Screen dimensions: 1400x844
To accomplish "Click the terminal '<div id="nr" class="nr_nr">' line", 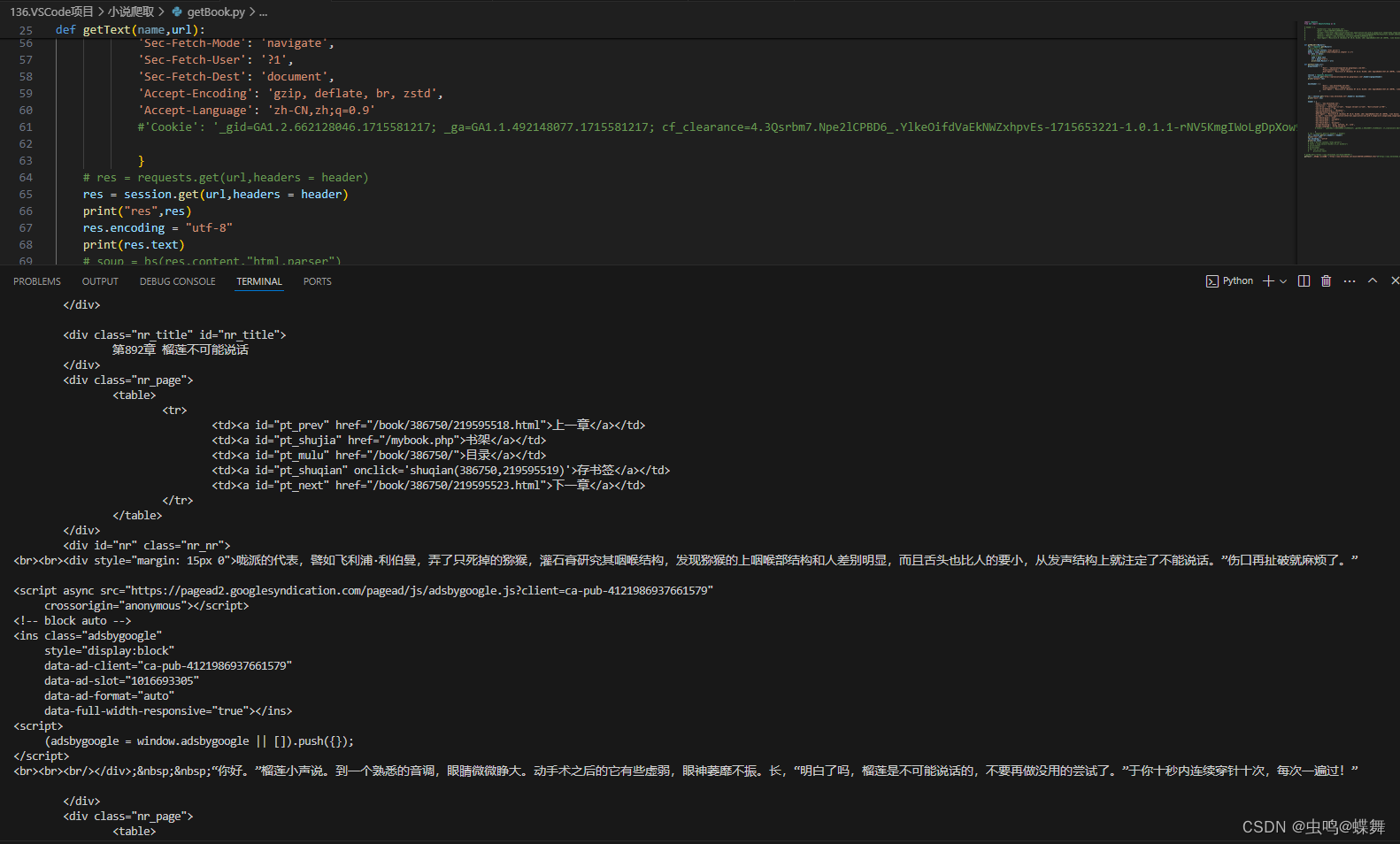I will click(x=147, y=546).
